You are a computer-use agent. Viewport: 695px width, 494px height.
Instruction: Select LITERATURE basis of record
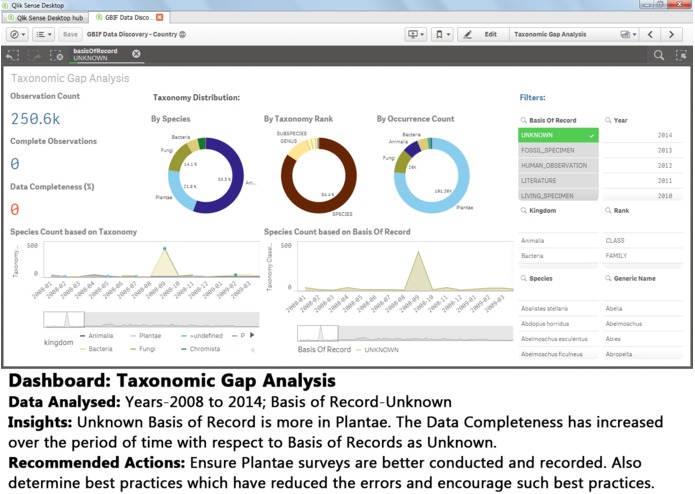[x=558, y=180]
